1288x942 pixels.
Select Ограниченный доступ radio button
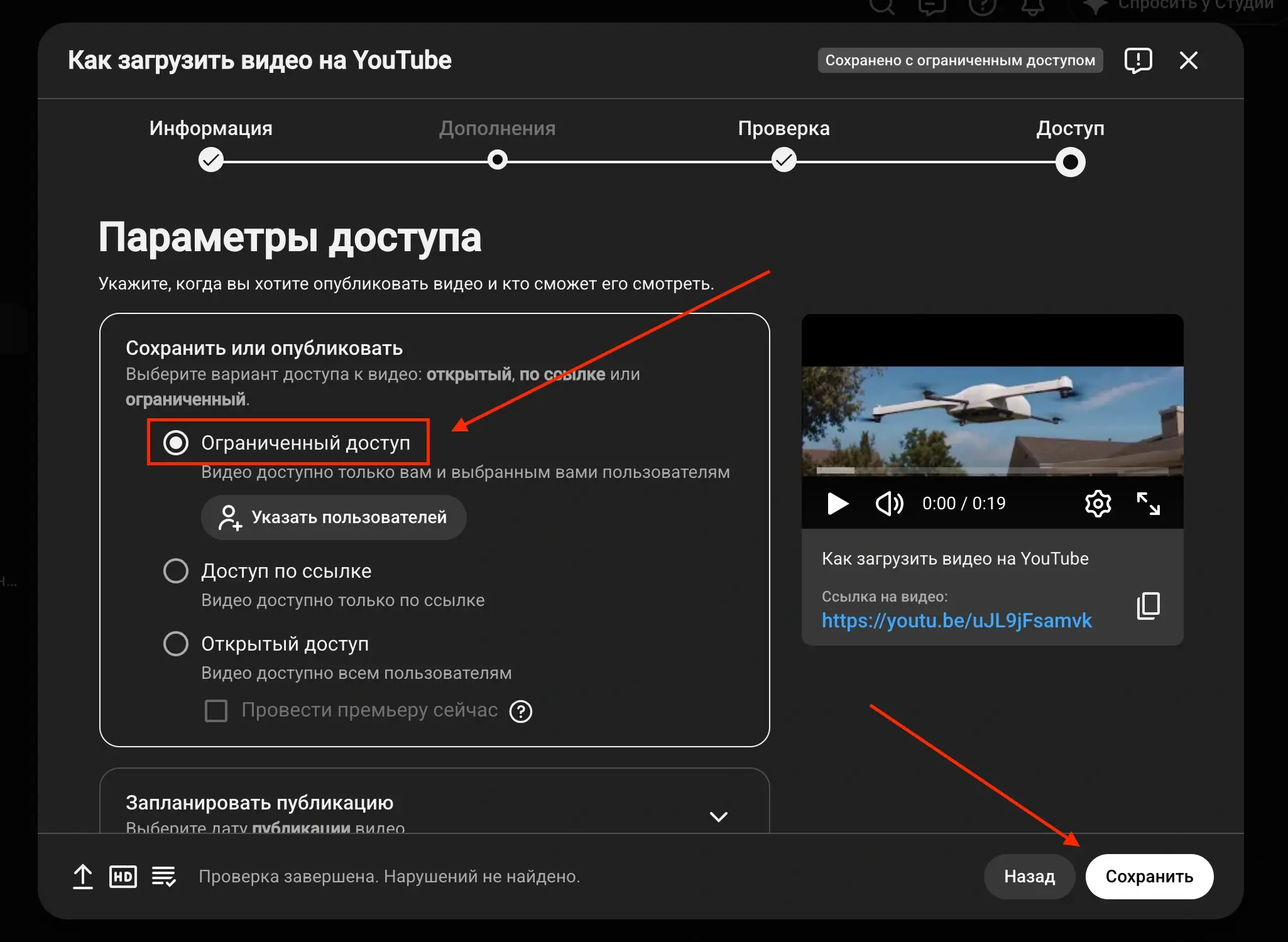pyautogui.click(x=176, y=443)
